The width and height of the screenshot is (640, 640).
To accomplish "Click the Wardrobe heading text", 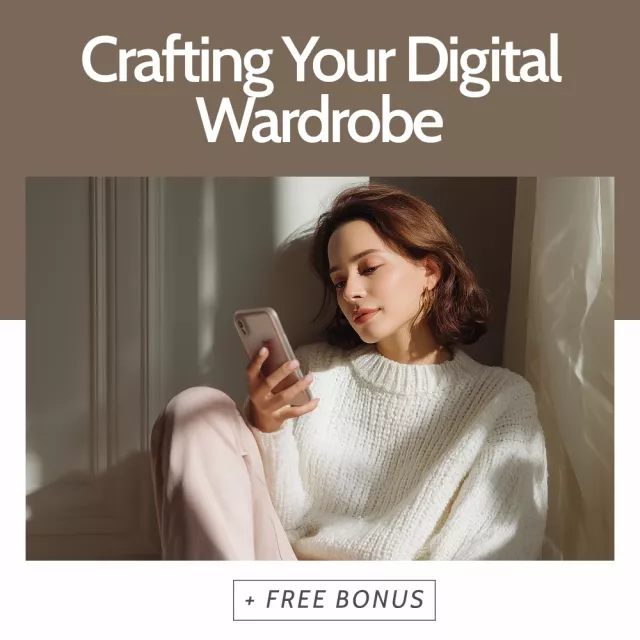I will coord(320,120).
